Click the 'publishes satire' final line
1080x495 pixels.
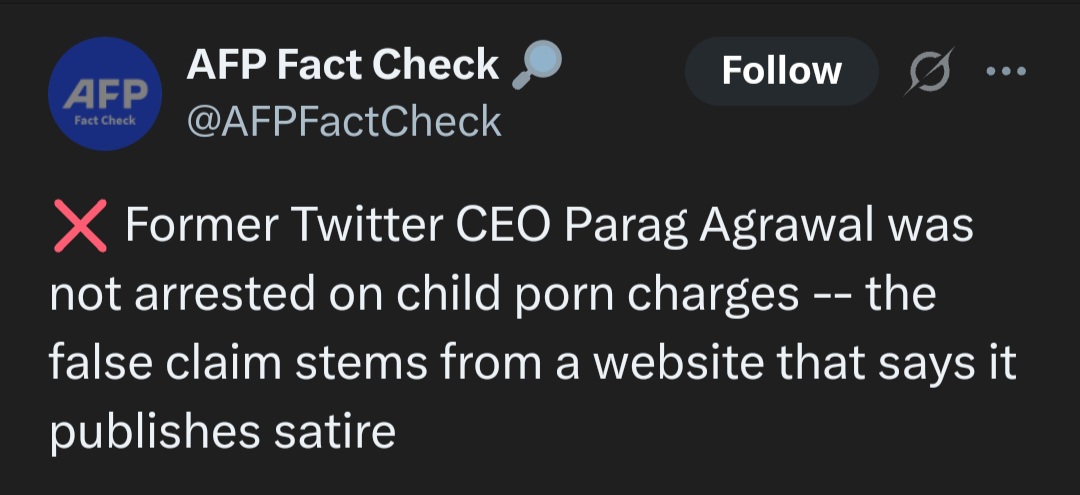[x=222, y=433]
